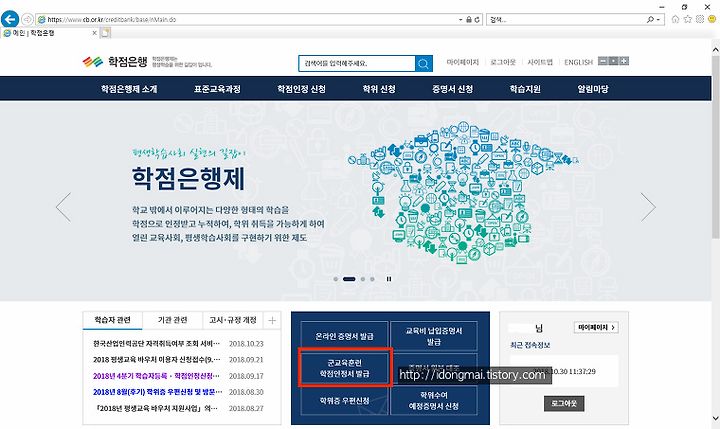The height and width of the screenshot is (429, 720).
Task: Open notice 2018년 8월(후기) 학위증 우편신청
Action: tap(158, 392)
